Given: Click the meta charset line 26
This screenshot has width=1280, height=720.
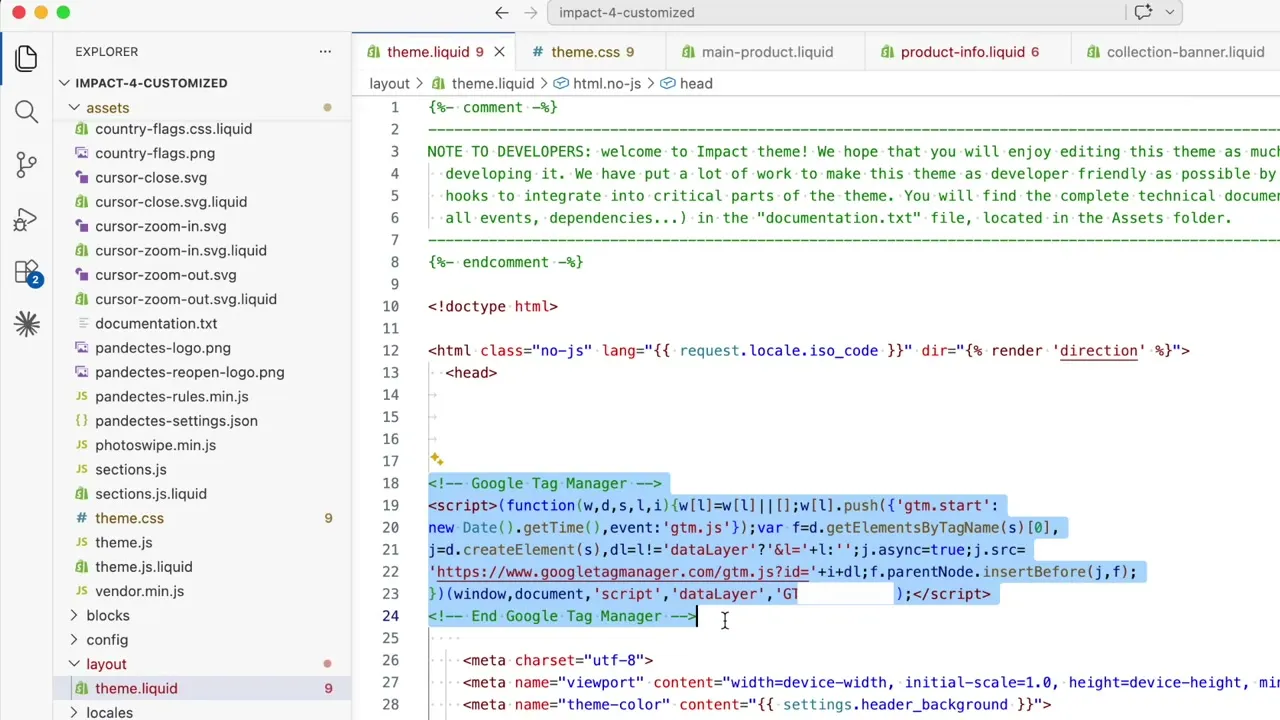Looking at the screenshot, I should tap(558, 660).
